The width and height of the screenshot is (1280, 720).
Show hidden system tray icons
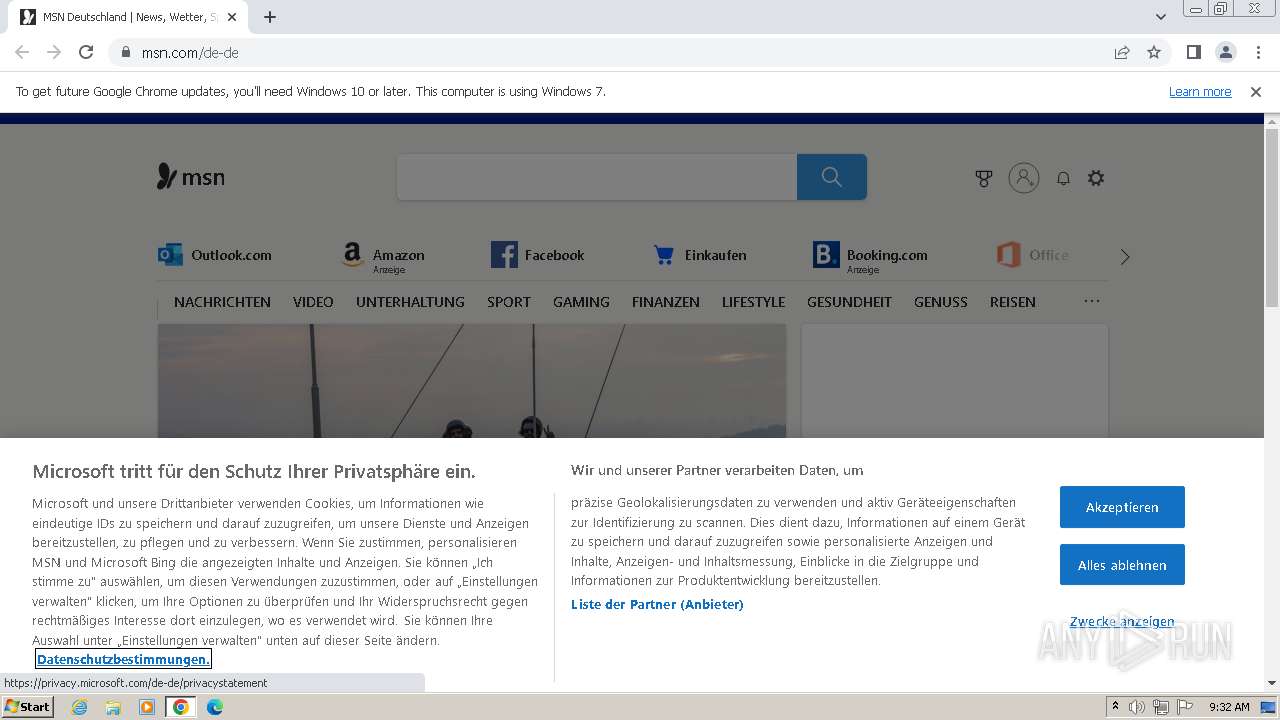1115,707
